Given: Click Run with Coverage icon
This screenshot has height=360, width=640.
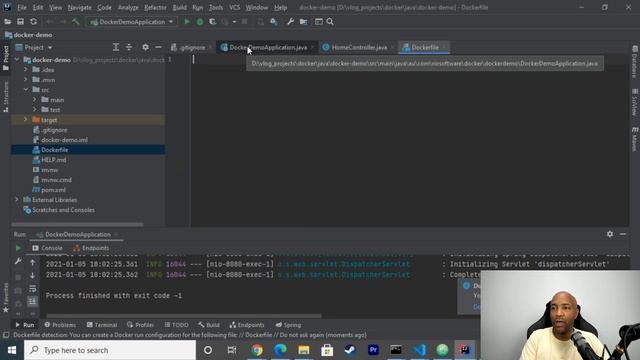Looking at the screenshot, I should (x=213, y=22).
